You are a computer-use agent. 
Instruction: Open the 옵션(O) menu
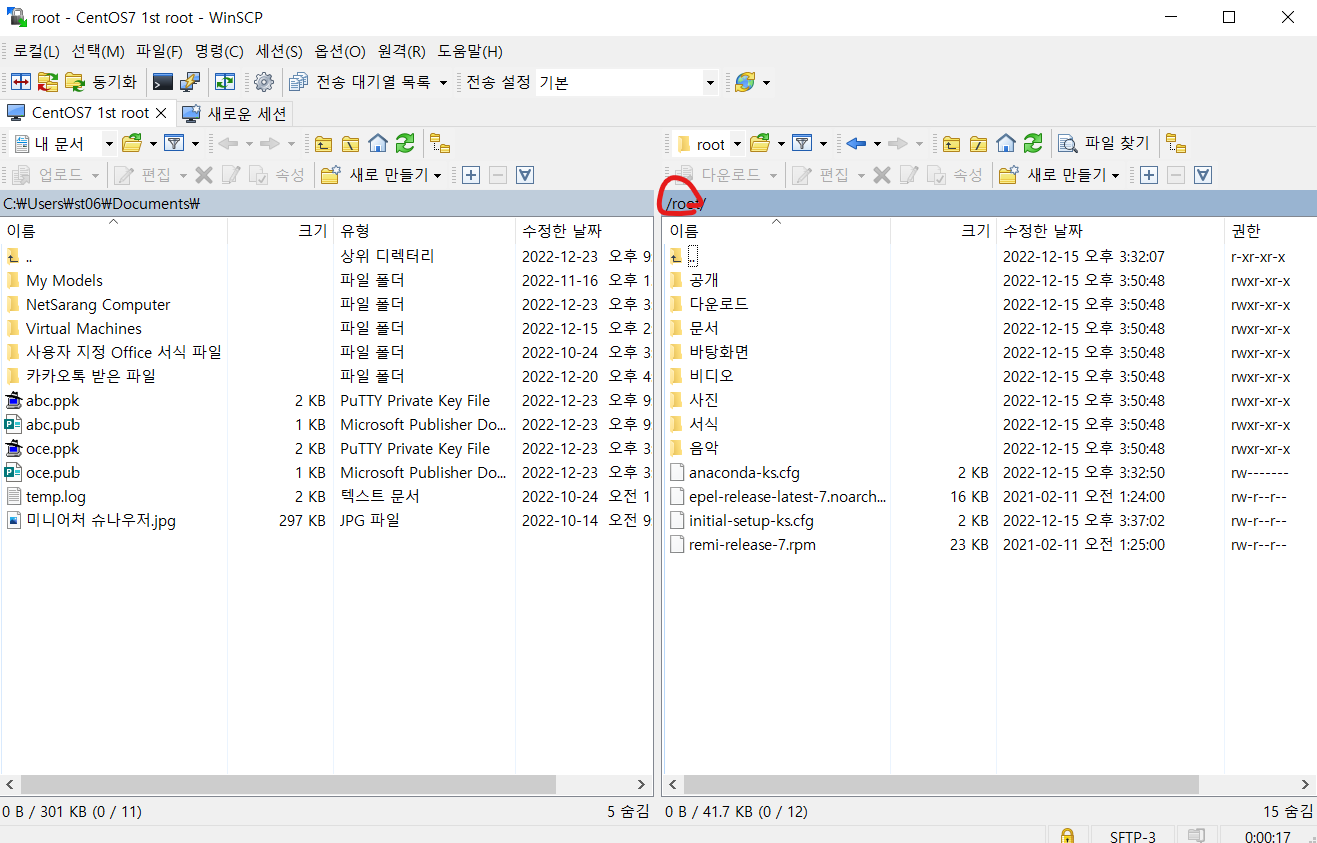340,51
